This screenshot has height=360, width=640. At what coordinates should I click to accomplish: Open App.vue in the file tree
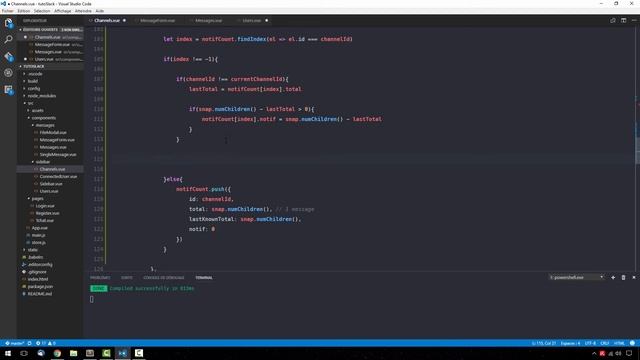(x=40, y=228)
